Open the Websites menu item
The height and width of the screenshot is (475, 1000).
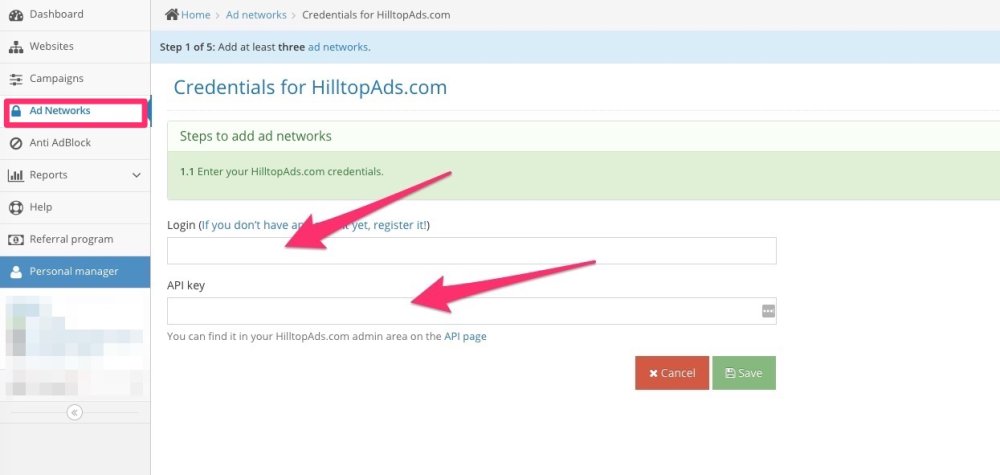click(75, 47)
